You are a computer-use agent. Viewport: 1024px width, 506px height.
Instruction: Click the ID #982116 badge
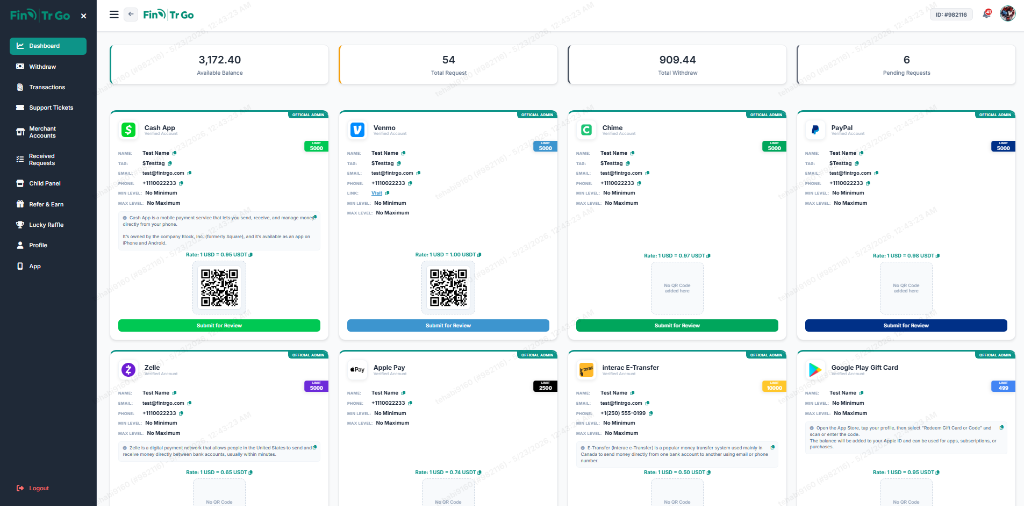952,14
